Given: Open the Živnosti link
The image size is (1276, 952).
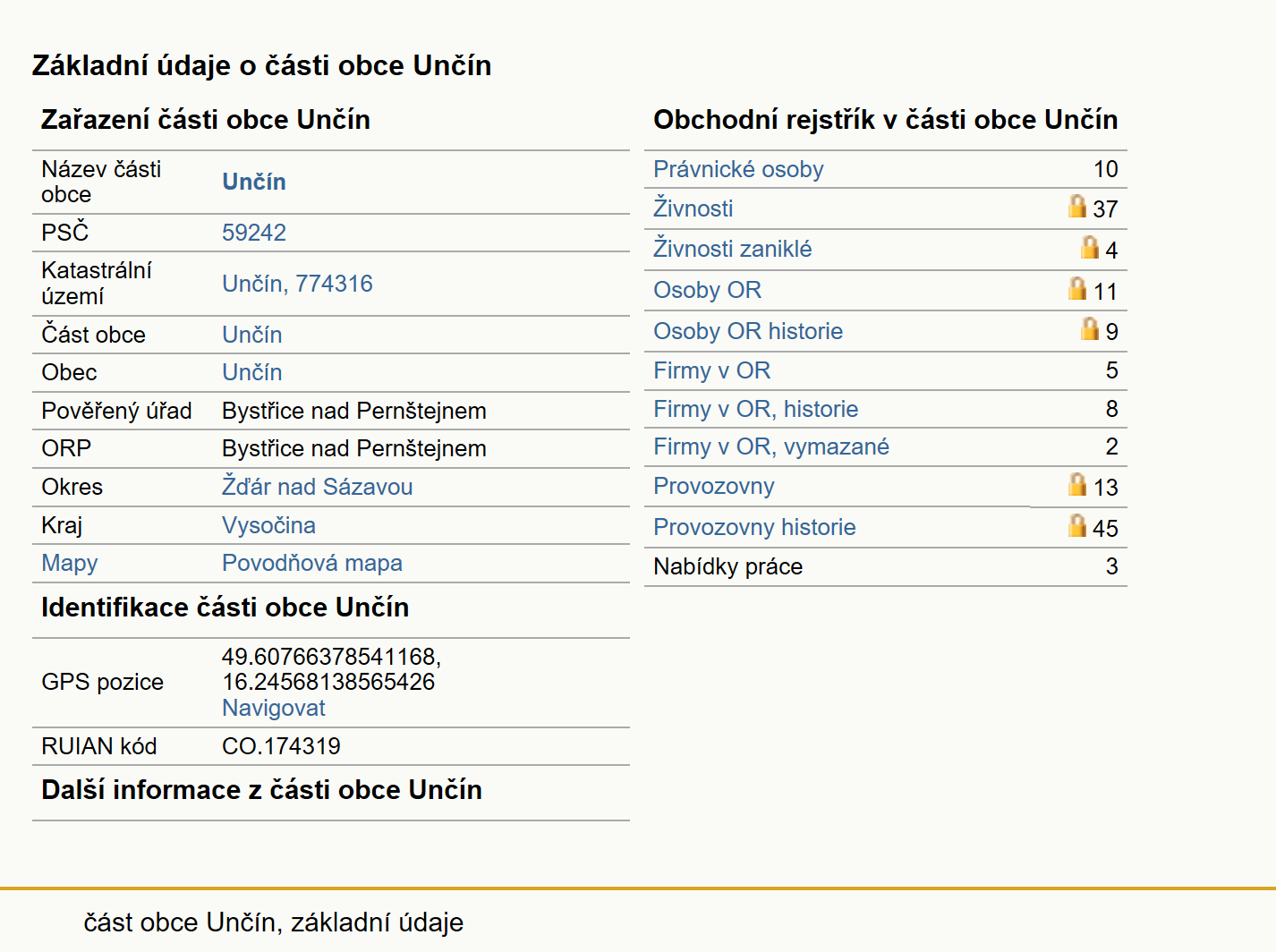Looking at the screenshot, I should [693, 208].
